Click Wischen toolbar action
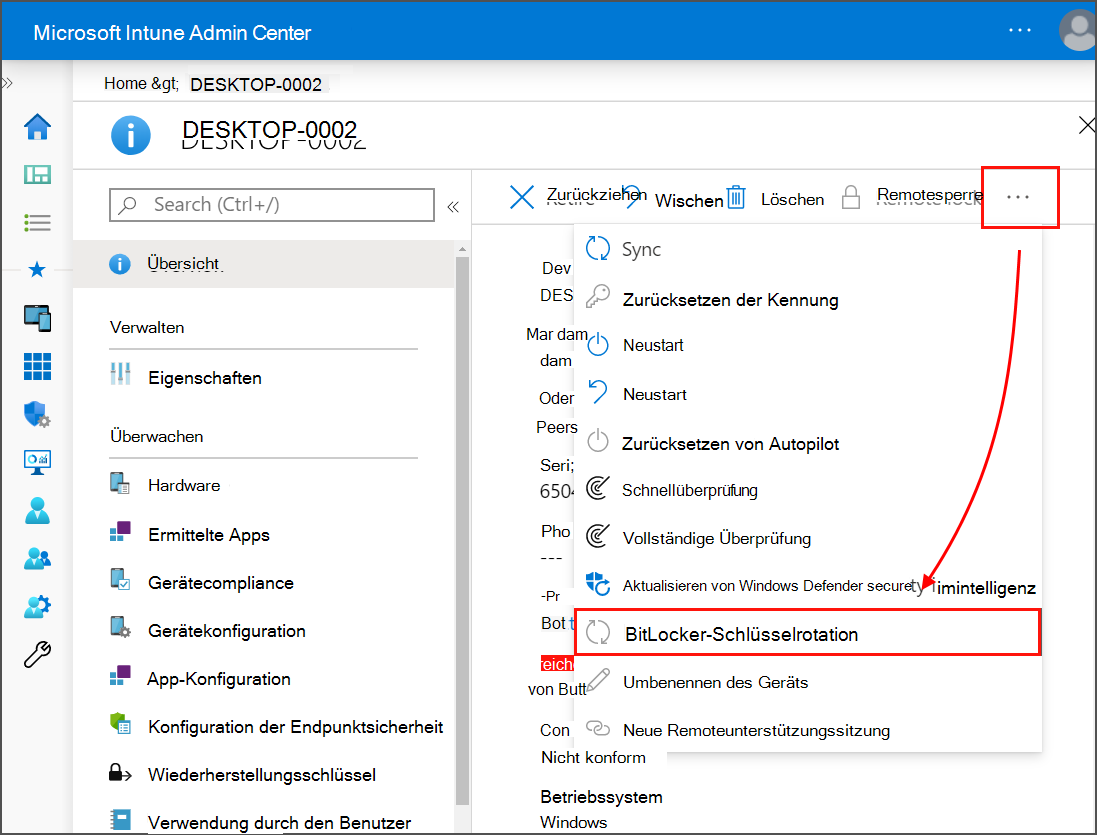Image resolution: width=1097 pixels, height=835 pixels. [688, 201]
